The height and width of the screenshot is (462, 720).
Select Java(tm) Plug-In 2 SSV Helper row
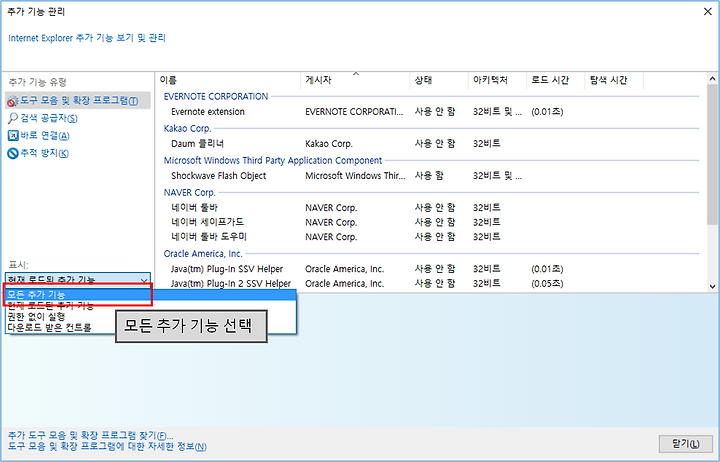point(431,283)
